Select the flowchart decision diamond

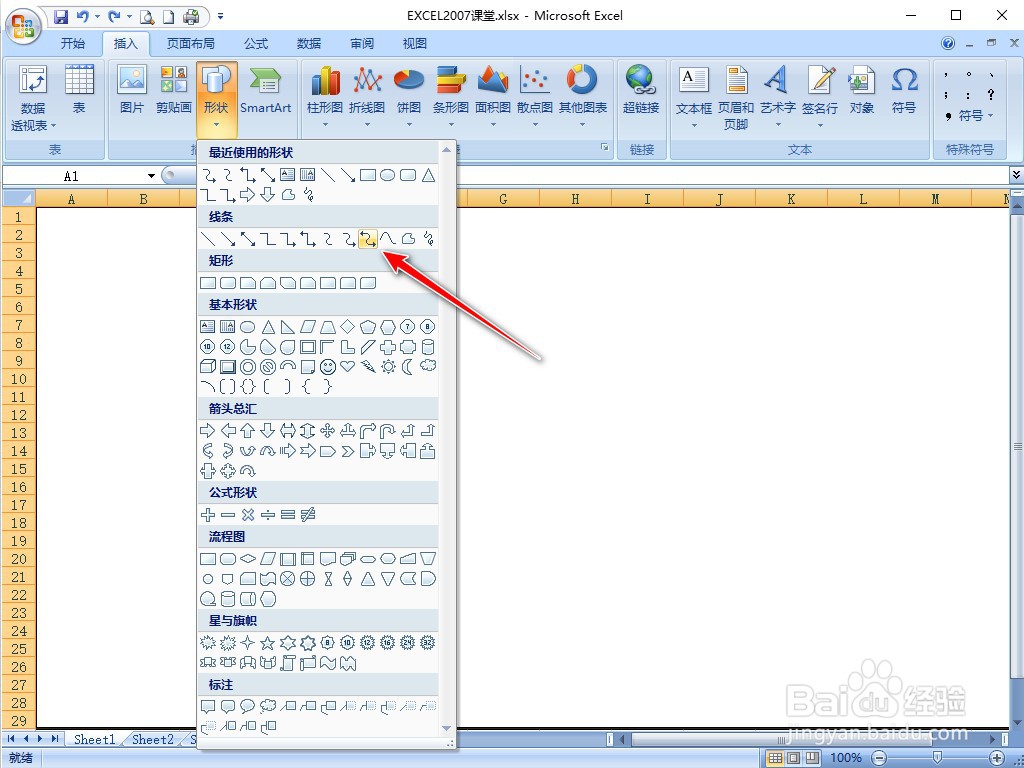248,559
